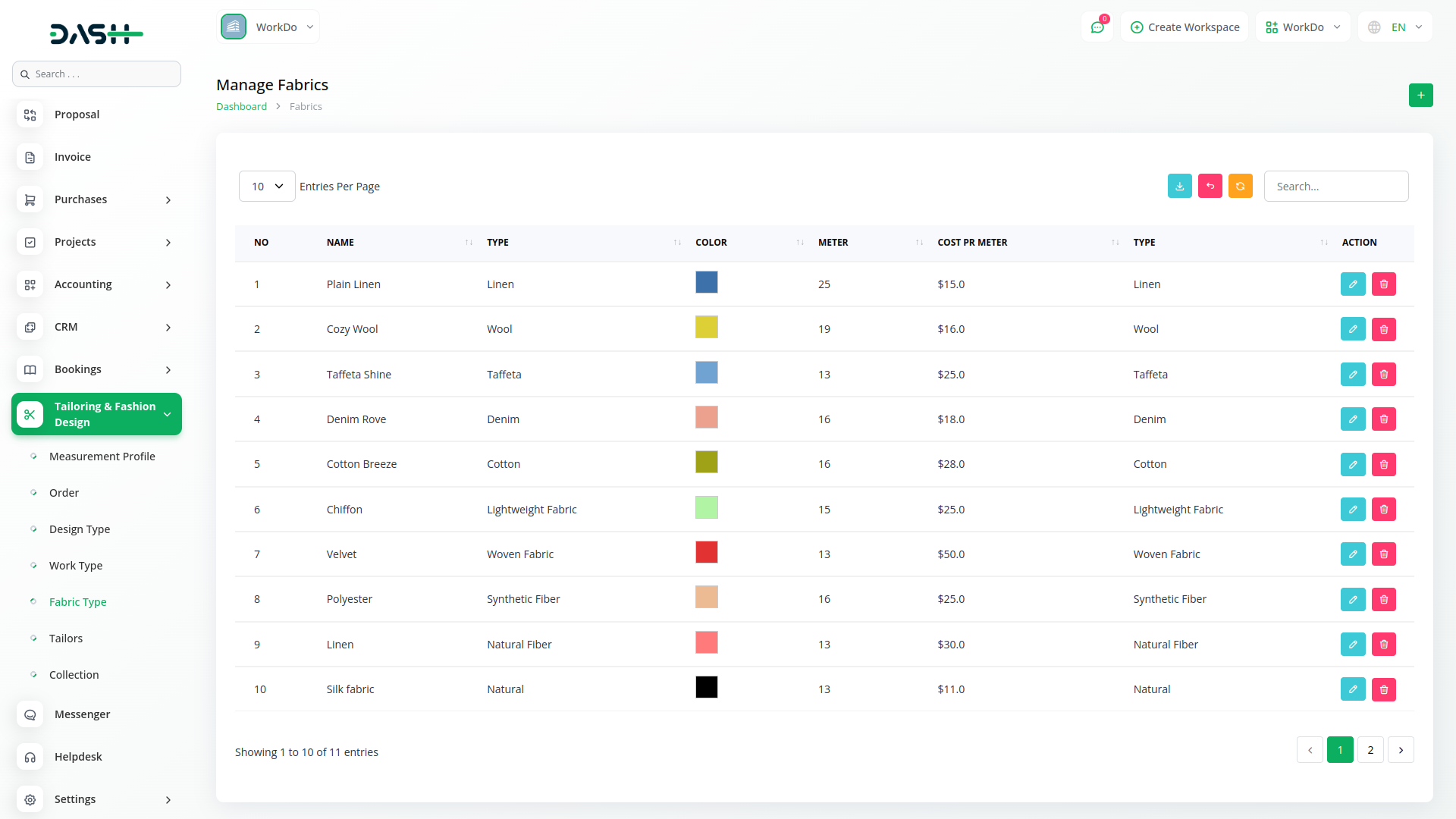Viewport: 1456px width, 819px height.
Task: Delete the Silk fabric row
Action: (x=1383, y=689)
